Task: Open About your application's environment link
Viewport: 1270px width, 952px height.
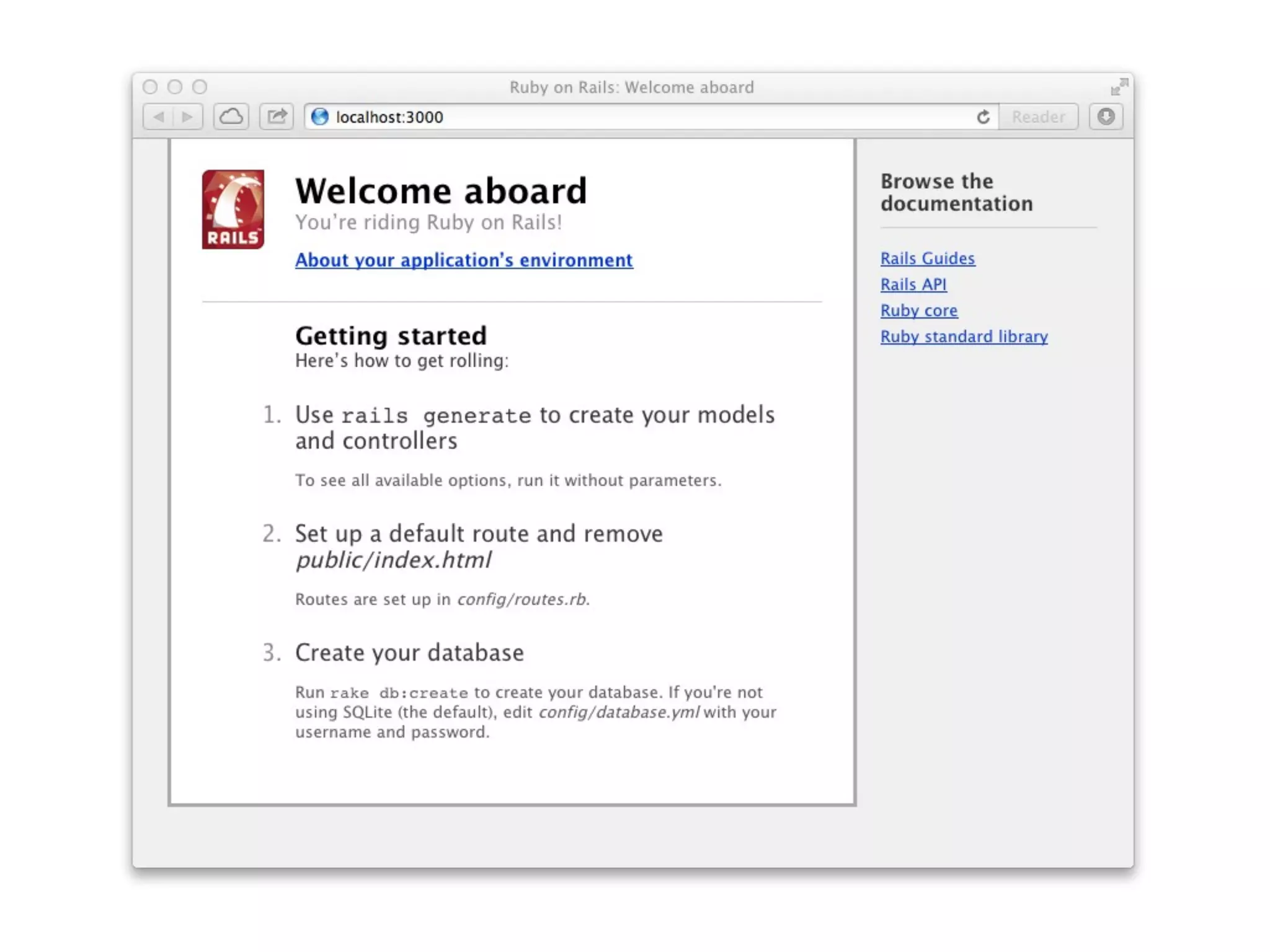Action: point(464,260)
